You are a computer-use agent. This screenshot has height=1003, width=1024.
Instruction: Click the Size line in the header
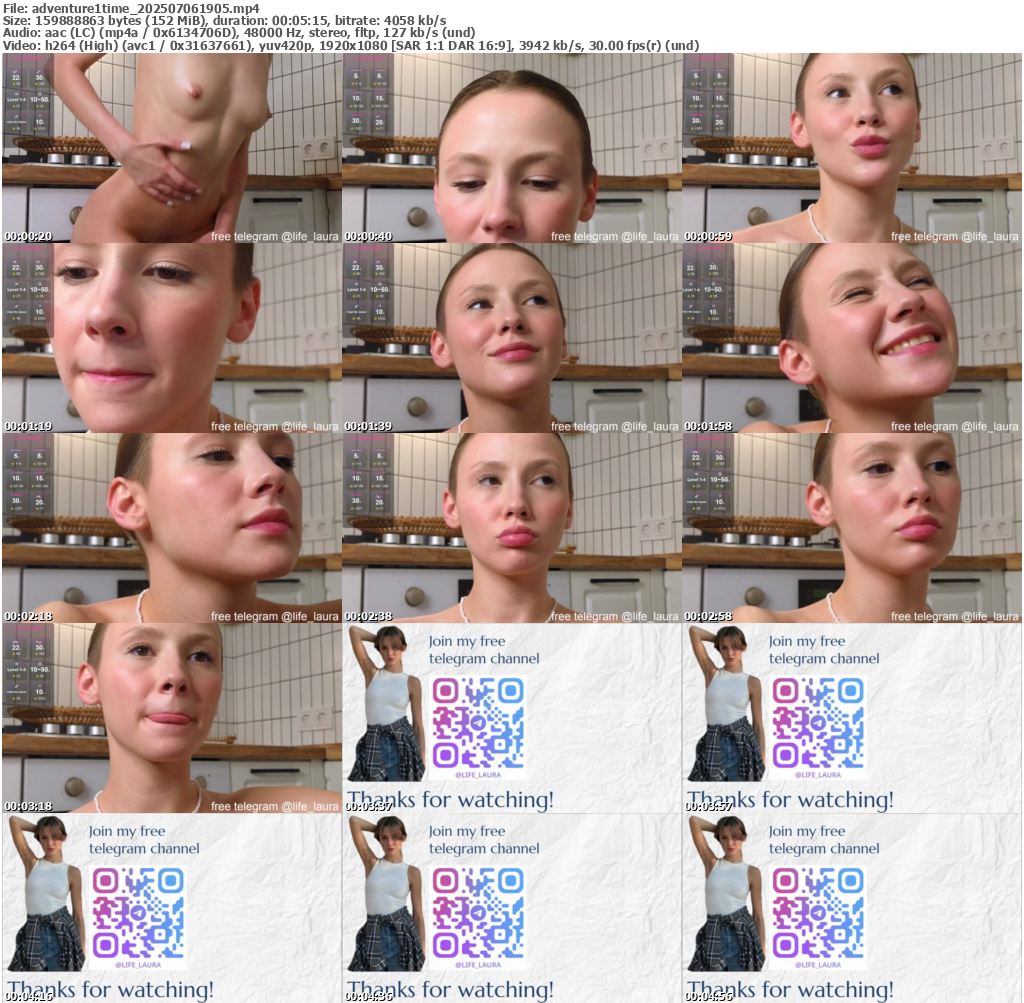224,21
